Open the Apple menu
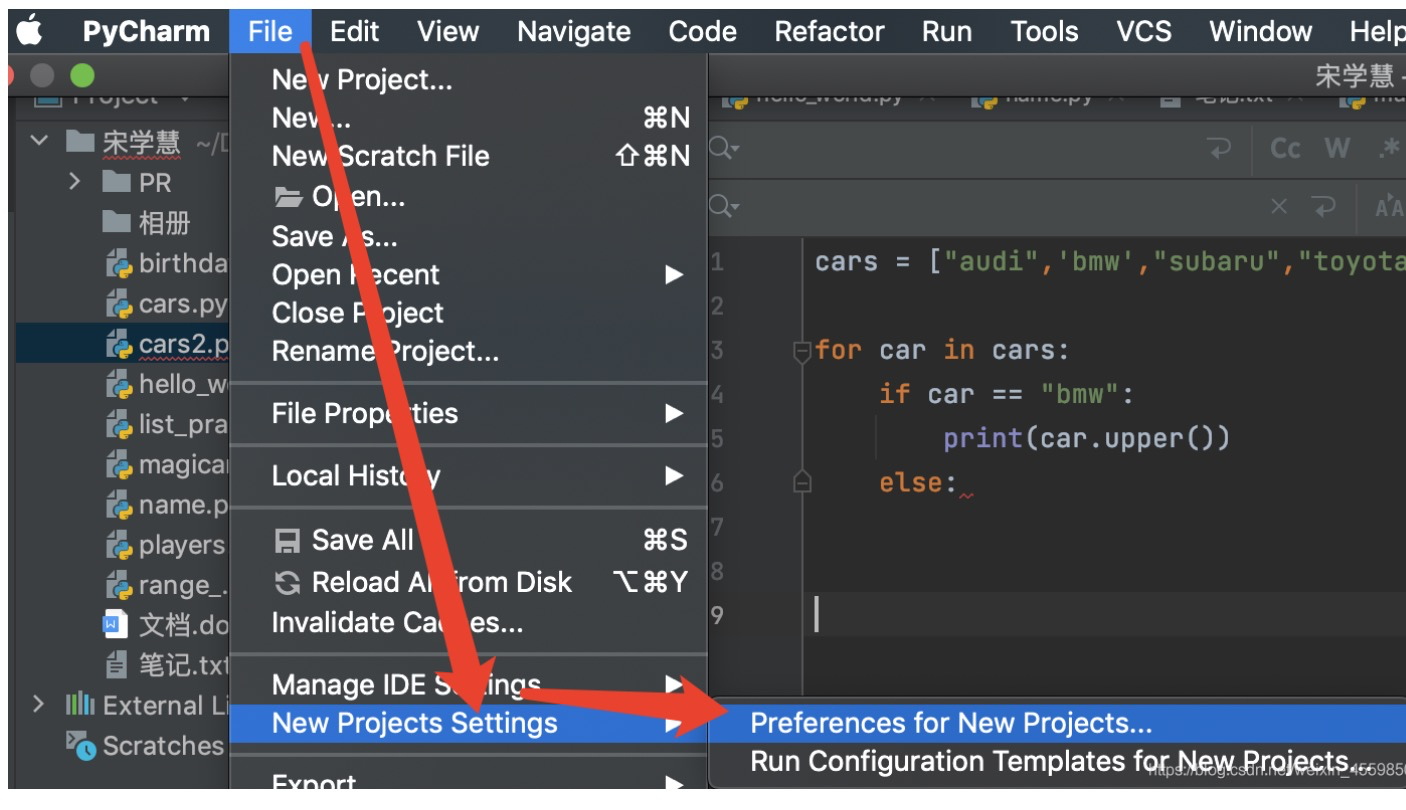The image size is (1406, 810). point(30,32)
